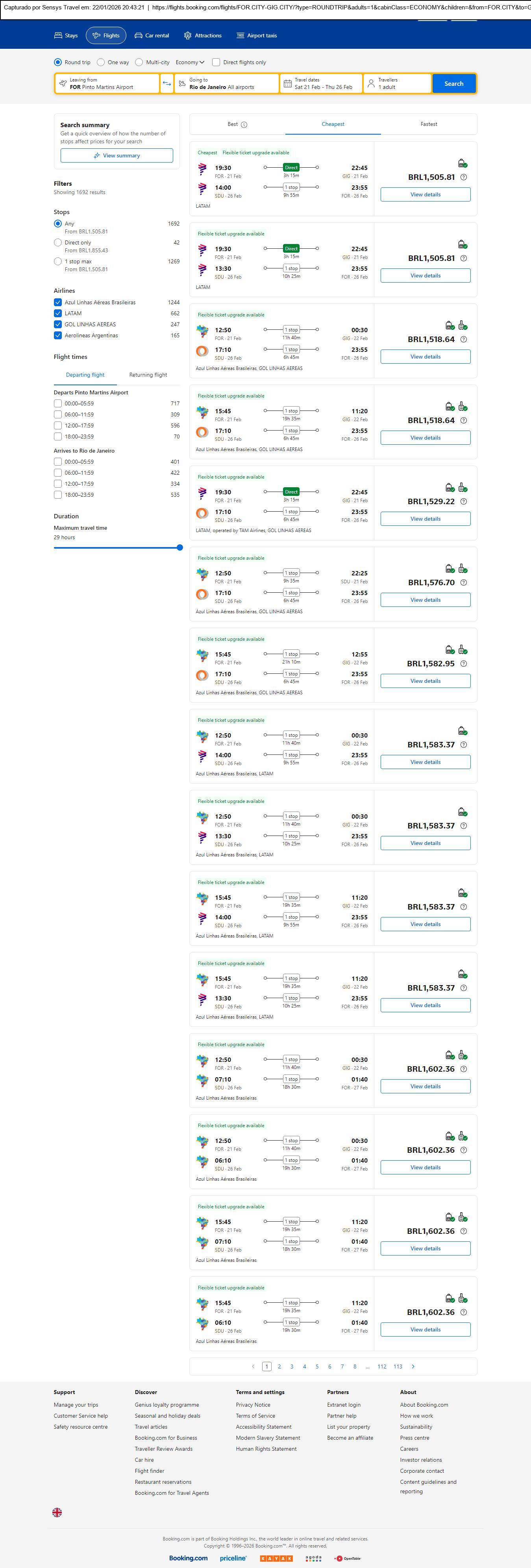Screen dimensions: 531x1568
Task: Switch to the Returning flight tab
Action: (148, 375)
